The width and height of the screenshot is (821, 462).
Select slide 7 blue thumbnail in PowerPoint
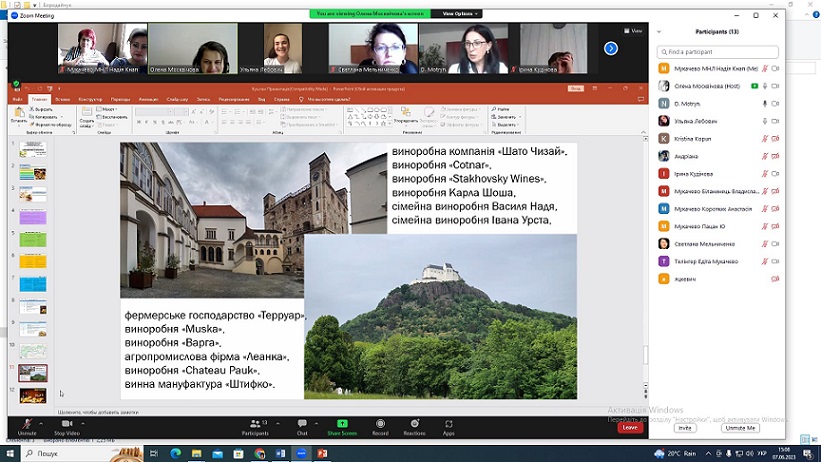point(33,284)
